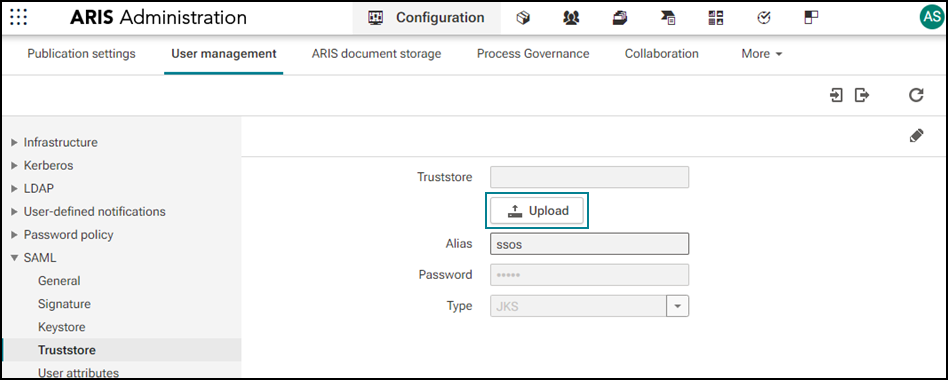Screen dimensions: 948x380
Task: Collapse the SAML tree node arrow
Action: [x=15, y=258]
